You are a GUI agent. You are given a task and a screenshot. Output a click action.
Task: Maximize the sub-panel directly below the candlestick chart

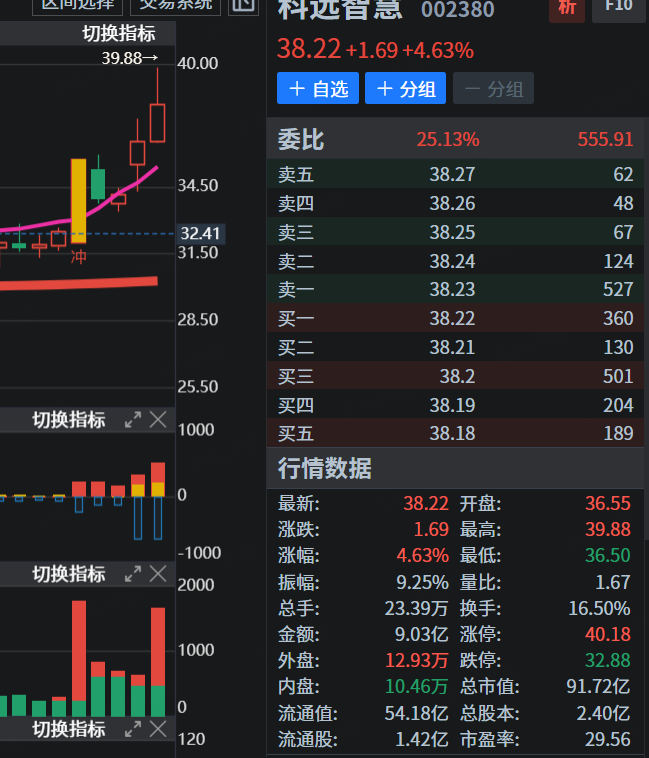[132, 420]
